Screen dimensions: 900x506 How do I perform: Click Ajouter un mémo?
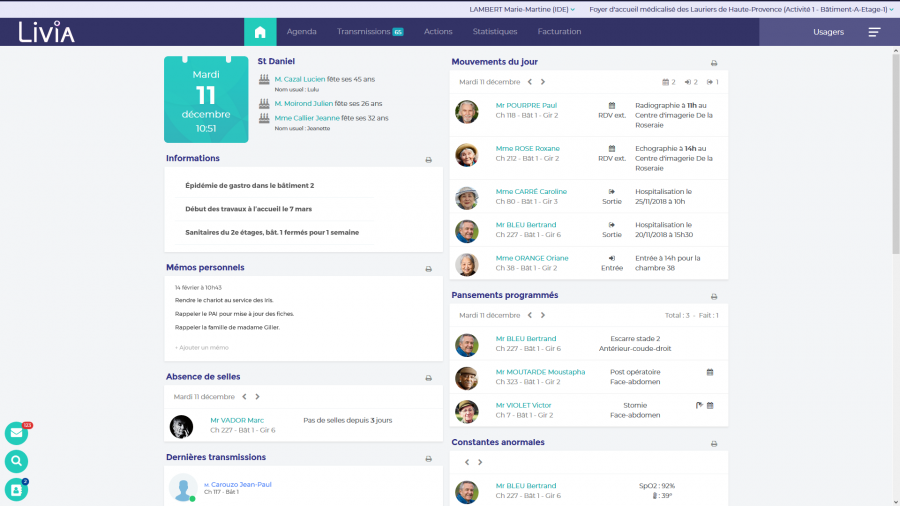click(x=201, y=347)
